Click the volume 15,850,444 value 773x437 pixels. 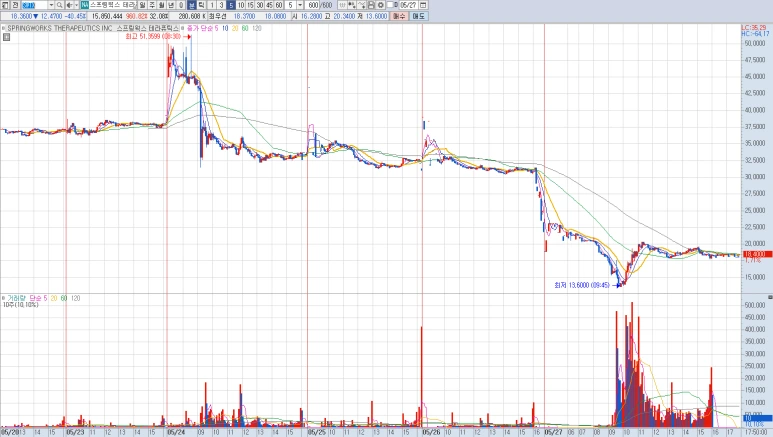pyautogui.click(x=107, y=16)
